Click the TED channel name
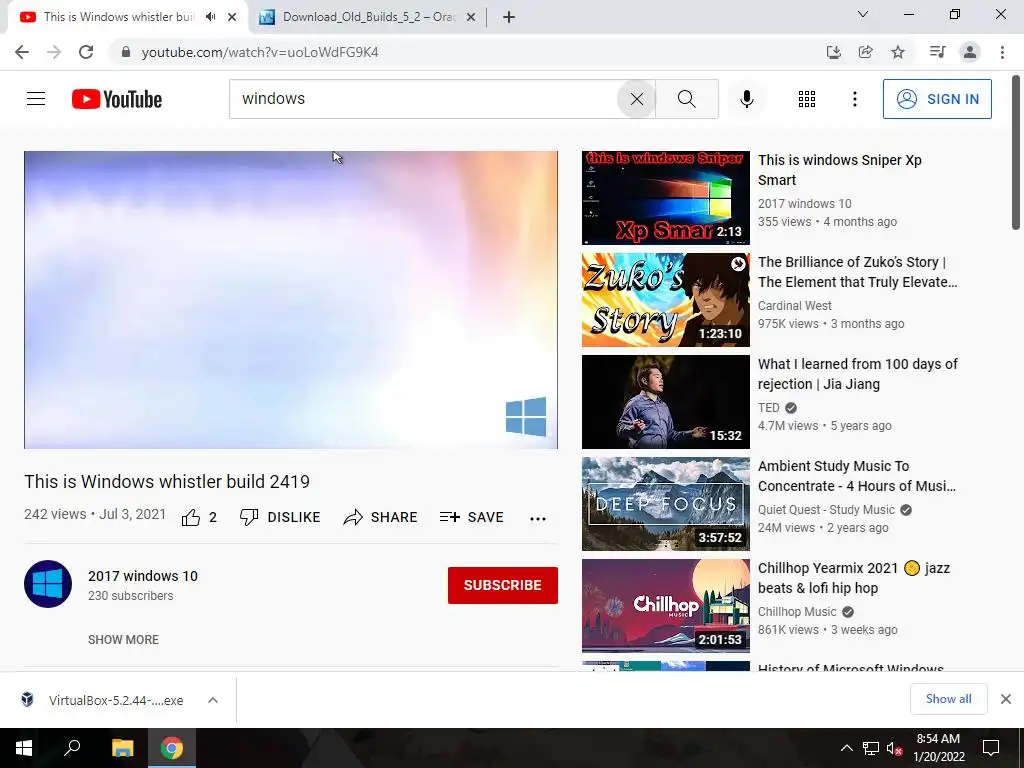This screenshot has width=1024, height=768. [x=769, y=408]
